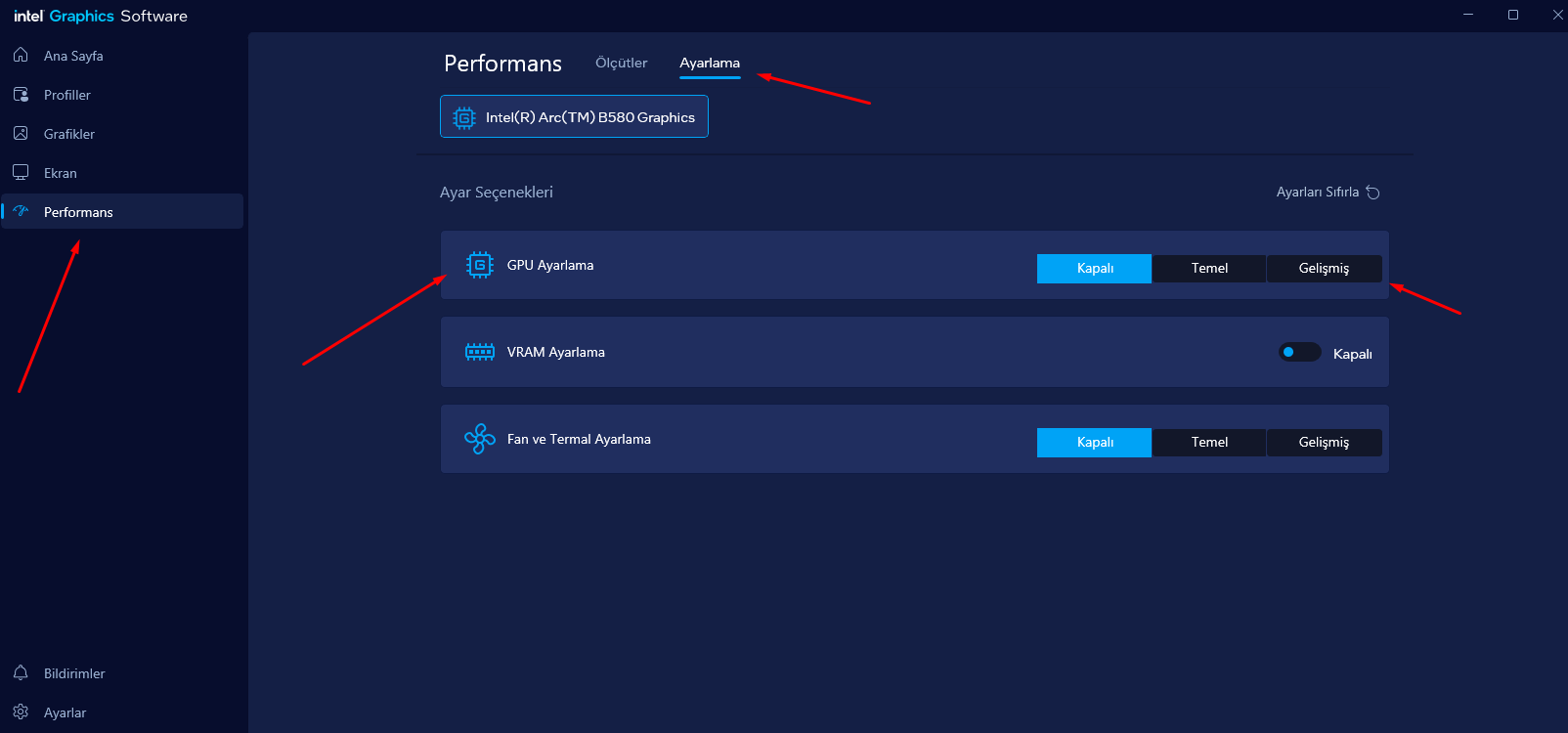Switch to the Ayarlama tab

[x=710, y=64]
